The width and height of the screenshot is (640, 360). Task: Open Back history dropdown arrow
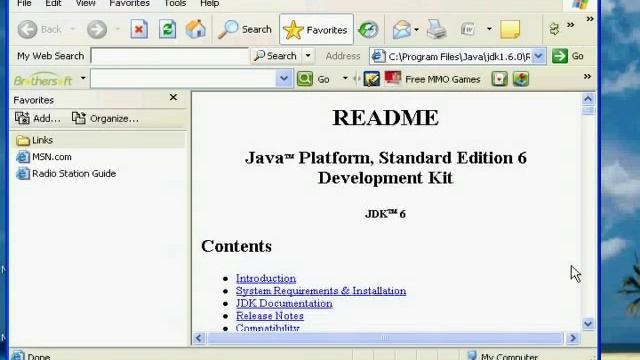tap(73, 29)
